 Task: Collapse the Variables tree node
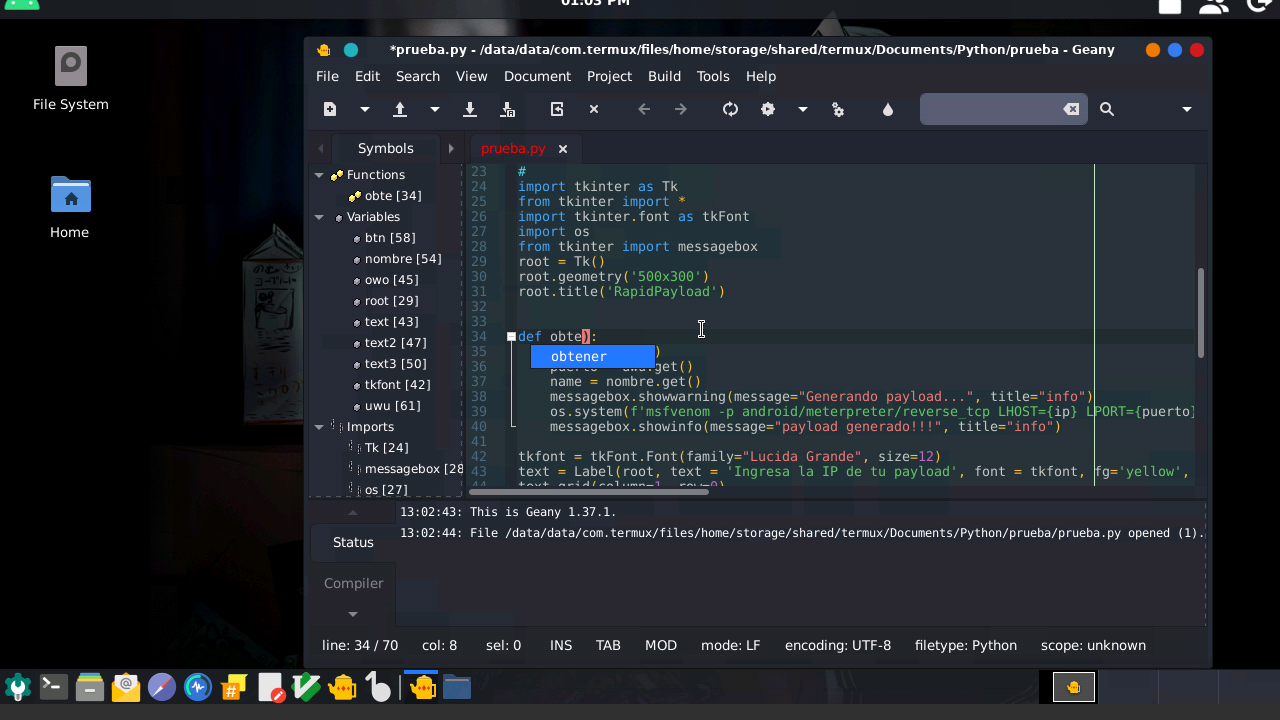tap(319, 217)
